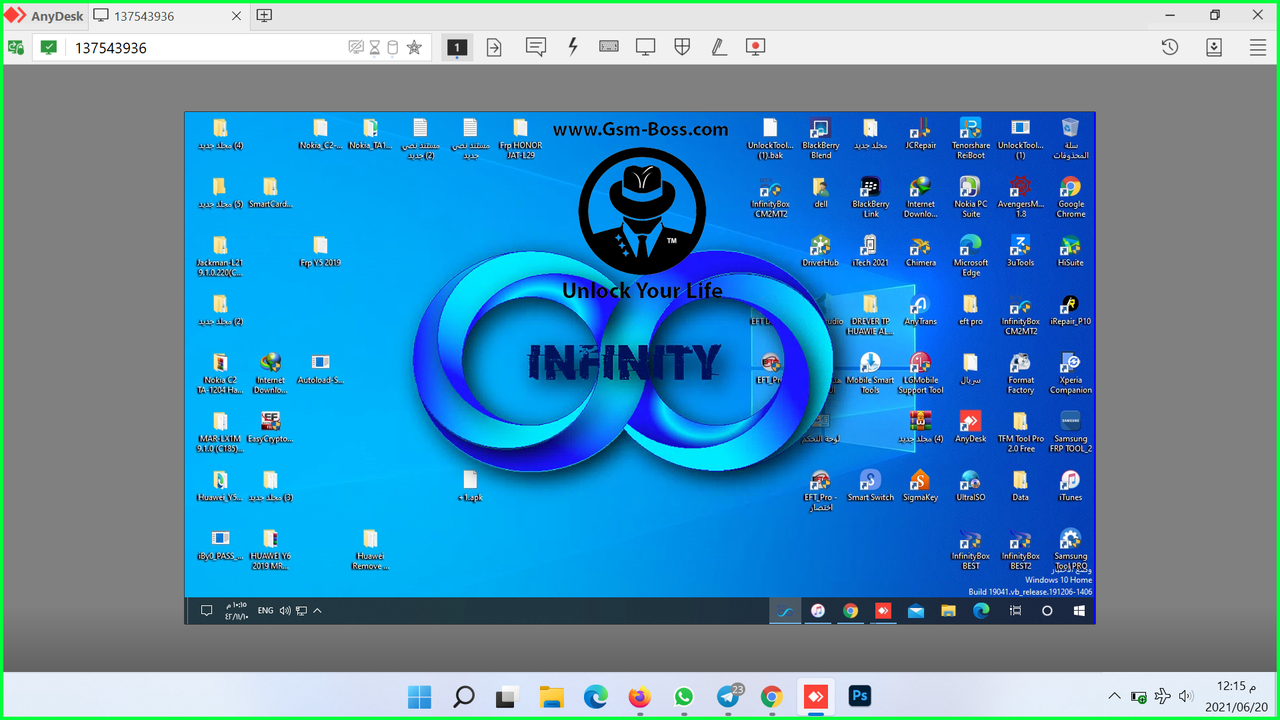Select 3uTools shortcut
The image size is (1280, 720).
1020,251
